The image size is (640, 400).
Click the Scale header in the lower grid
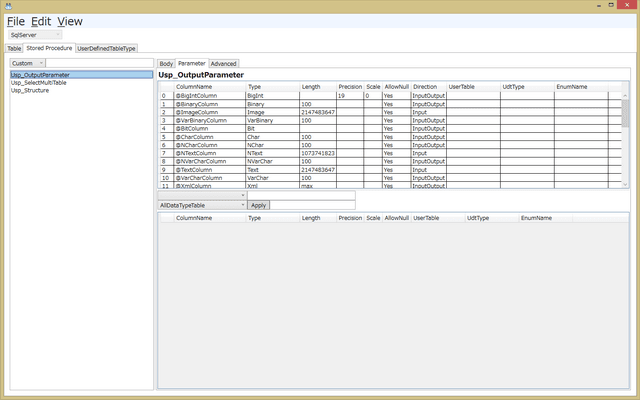[x=373, y=218]
